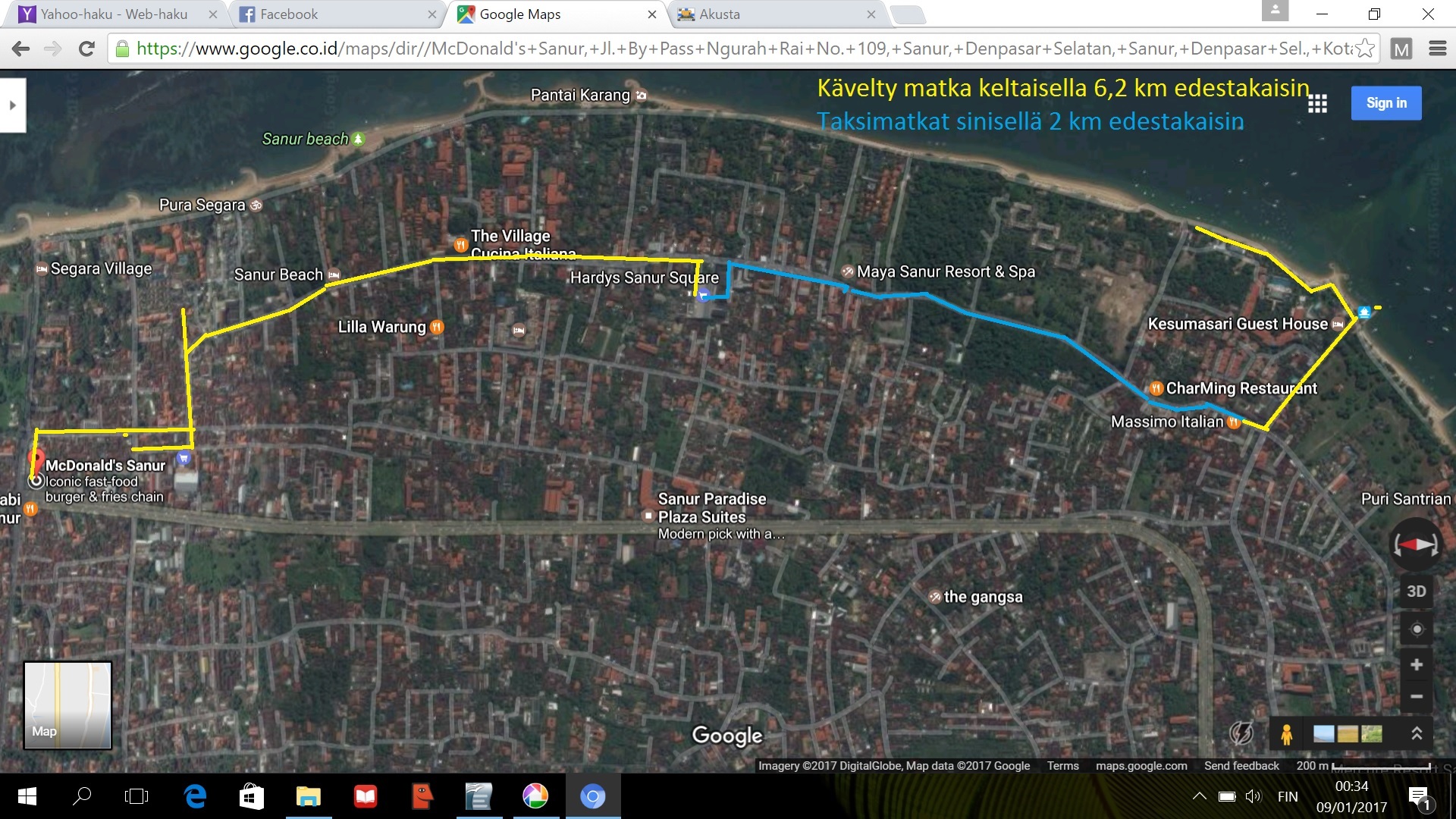This screenshot has width=1456, height=819.
Task: Zoom in with the plus button
Action: coord(1416,665)
